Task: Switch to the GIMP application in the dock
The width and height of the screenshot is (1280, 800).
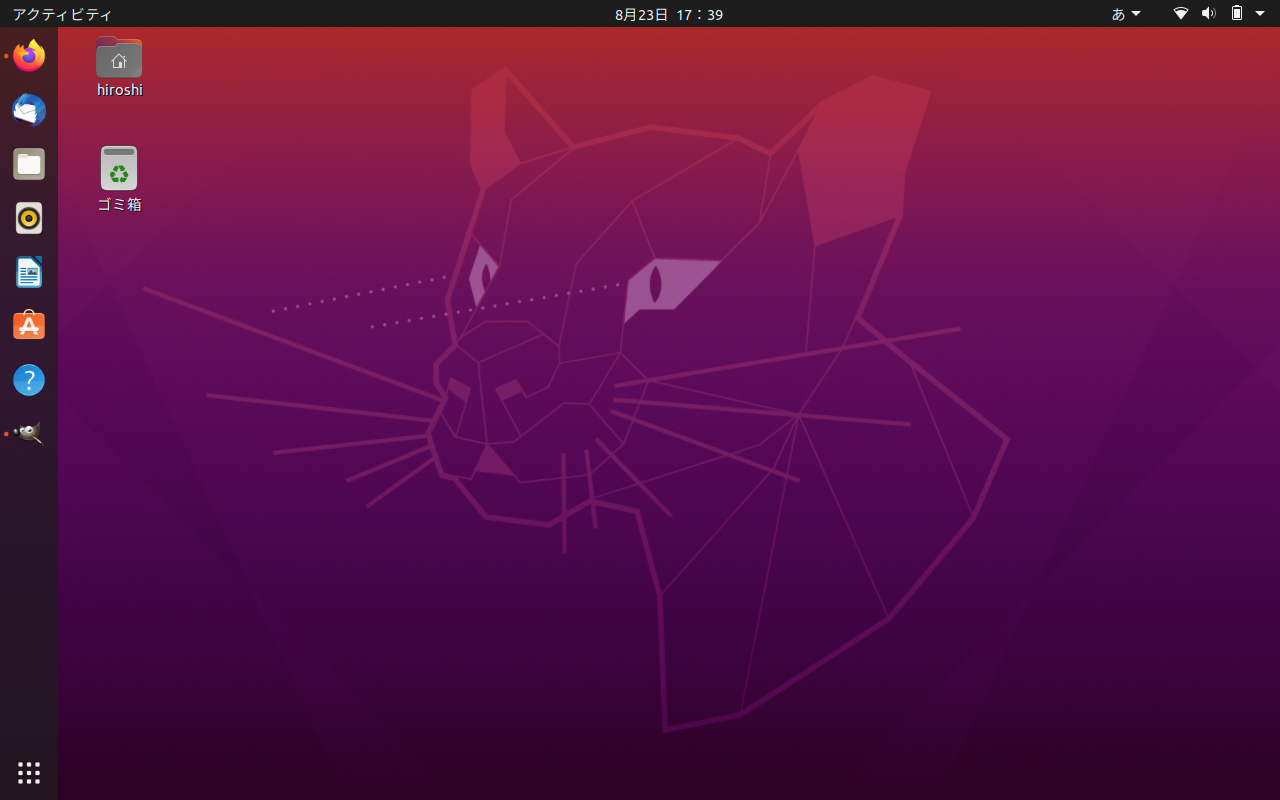Action: 29,434
